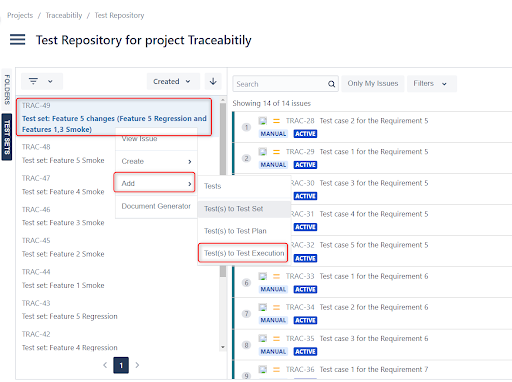Select test set Feature 5 Smoke
The image size is (512, 382).
pyautogui.click(x=63, y=160)
